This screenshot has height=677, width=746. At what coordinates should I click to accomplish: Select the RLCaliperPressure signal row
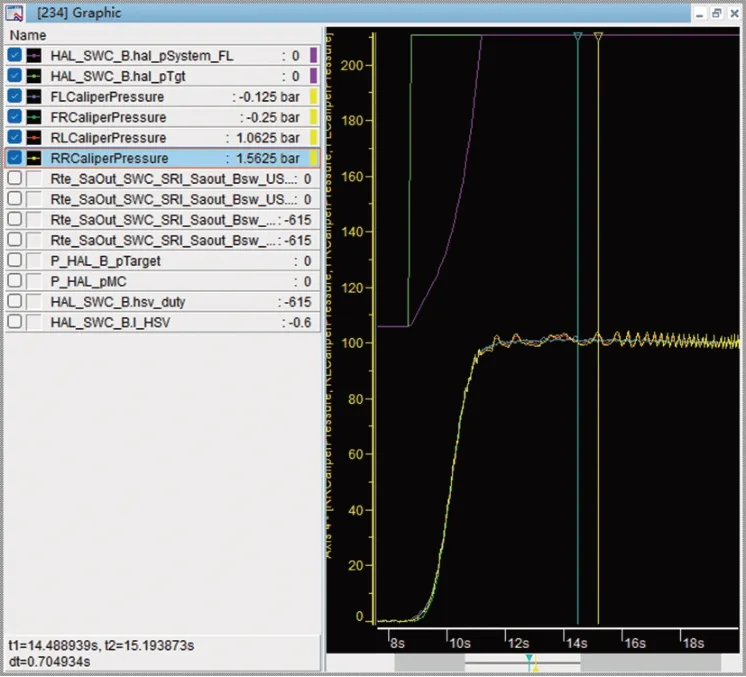tap(162, 137)
